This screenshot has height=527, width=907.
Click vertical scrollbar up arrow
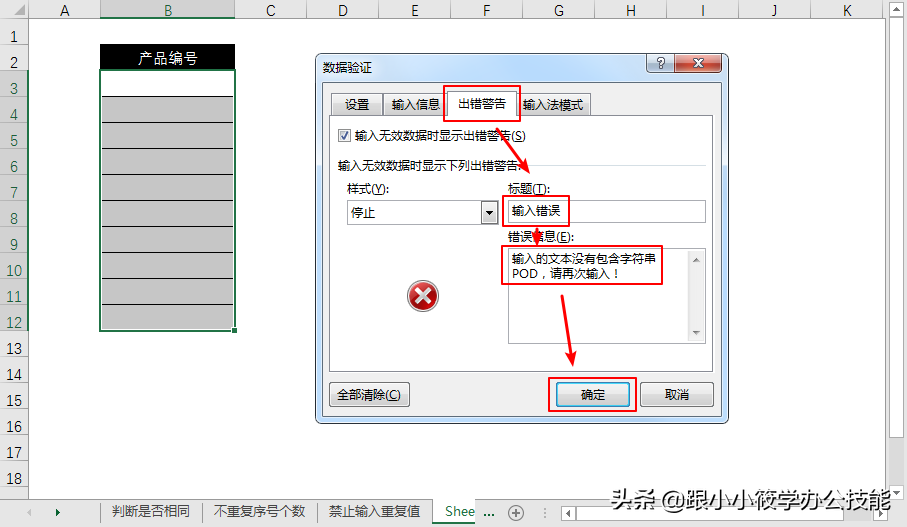[896, 10]
